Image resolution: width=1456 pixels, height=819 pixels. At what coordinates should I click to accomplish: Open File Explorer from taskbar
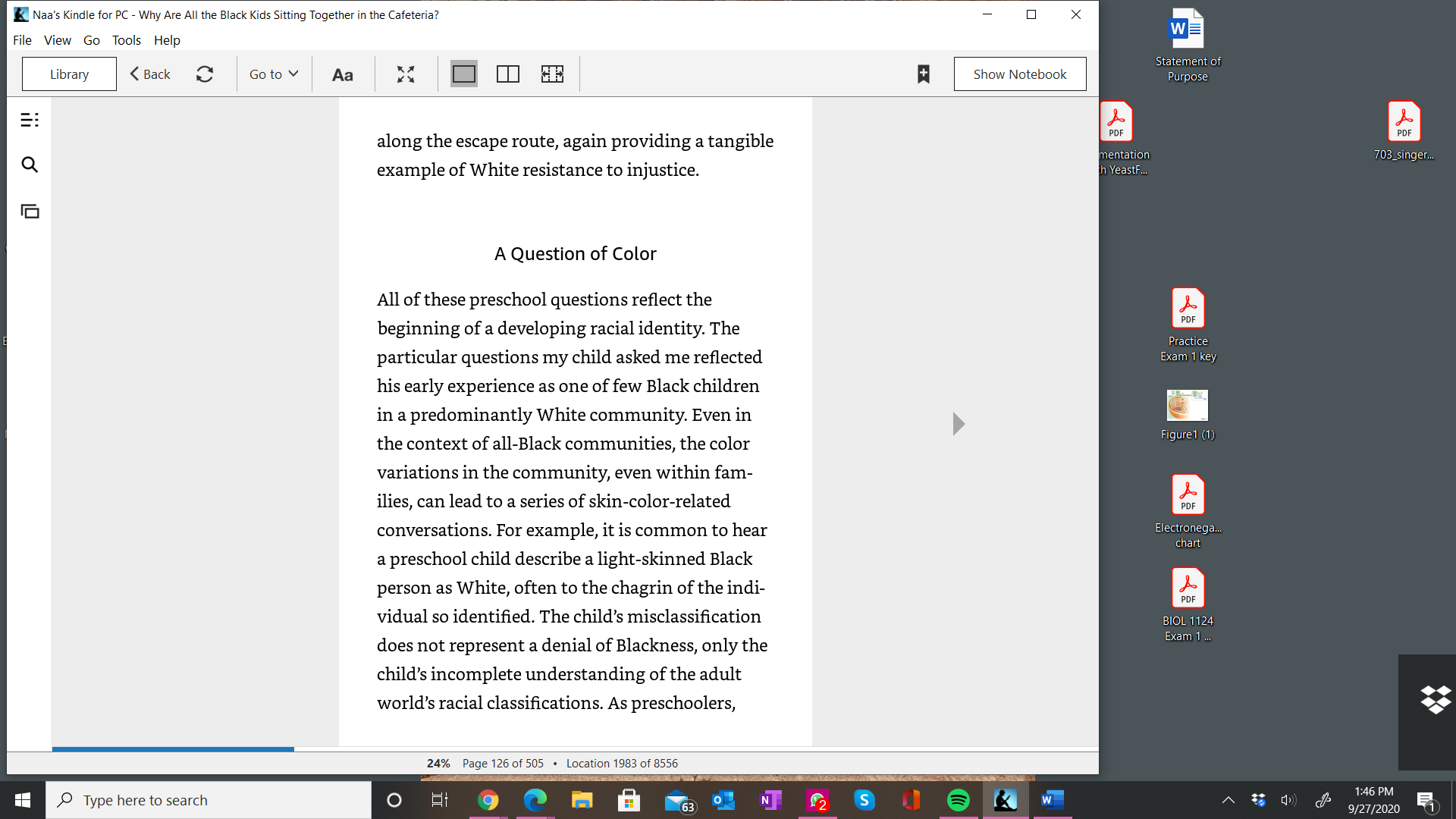(x=582, y=800)
